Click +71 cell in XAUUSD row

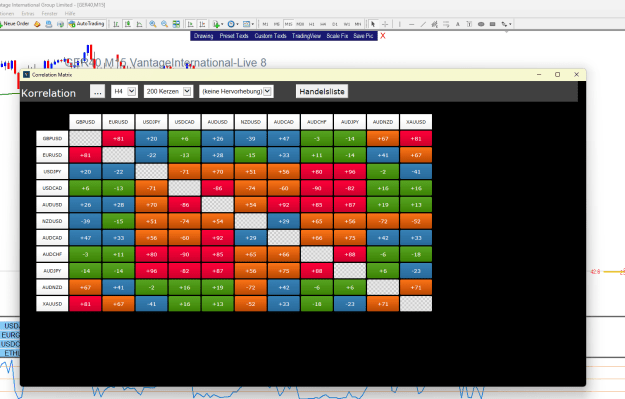coord(383,304)
